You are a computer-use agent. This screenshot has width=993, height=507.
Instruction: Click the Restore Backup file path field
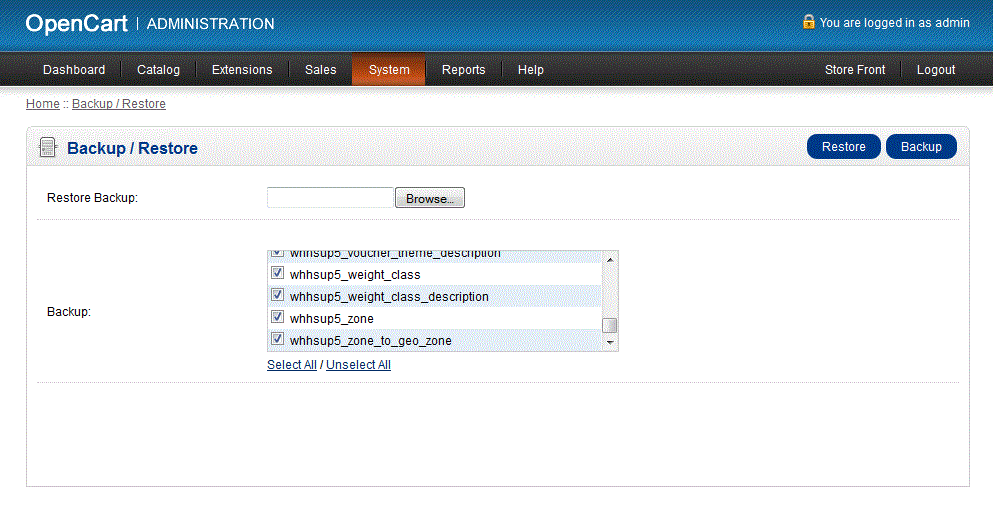pos(330,198)
